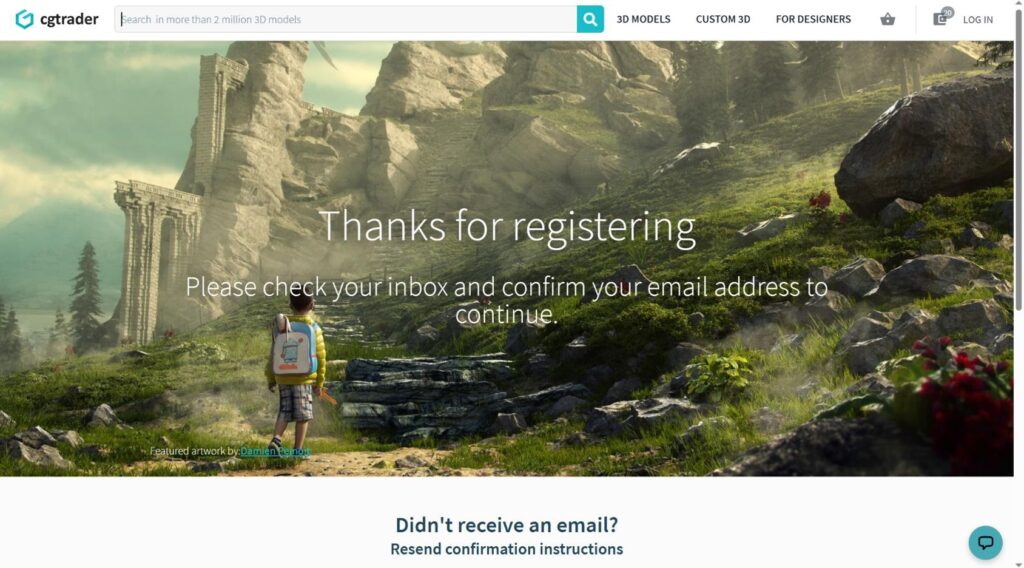Screen dimensions: 1024x568
Task: Focus the 3D models search field
Action: coord(345,20)
